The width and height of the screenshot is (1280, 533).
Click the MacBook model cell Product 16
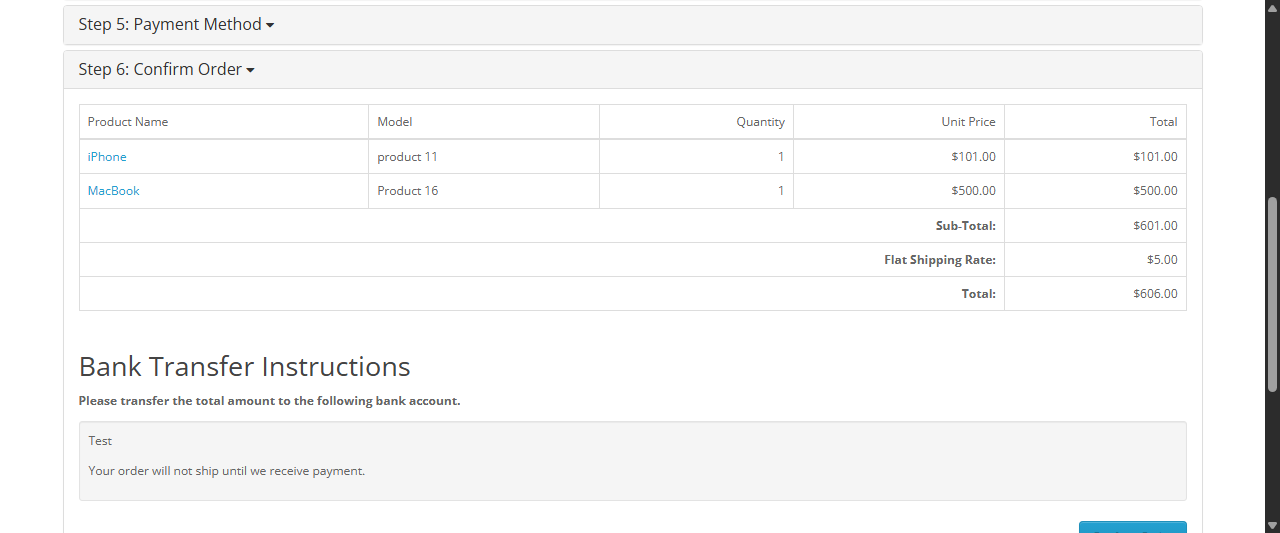(407, 191)
